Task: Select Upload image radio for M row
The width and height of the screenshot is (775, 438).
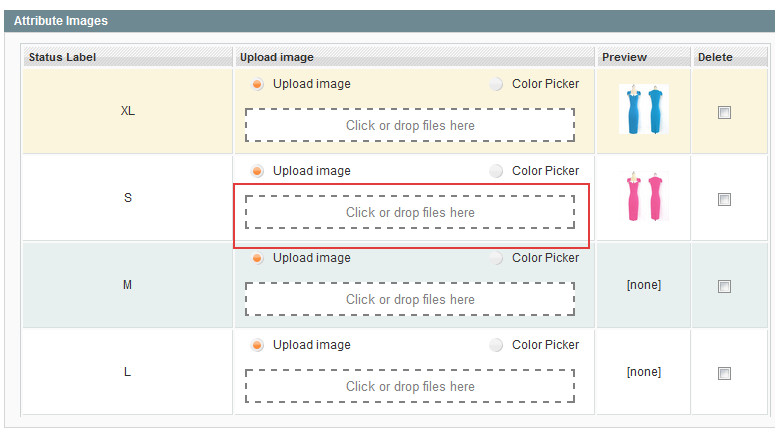Action: 257,258
